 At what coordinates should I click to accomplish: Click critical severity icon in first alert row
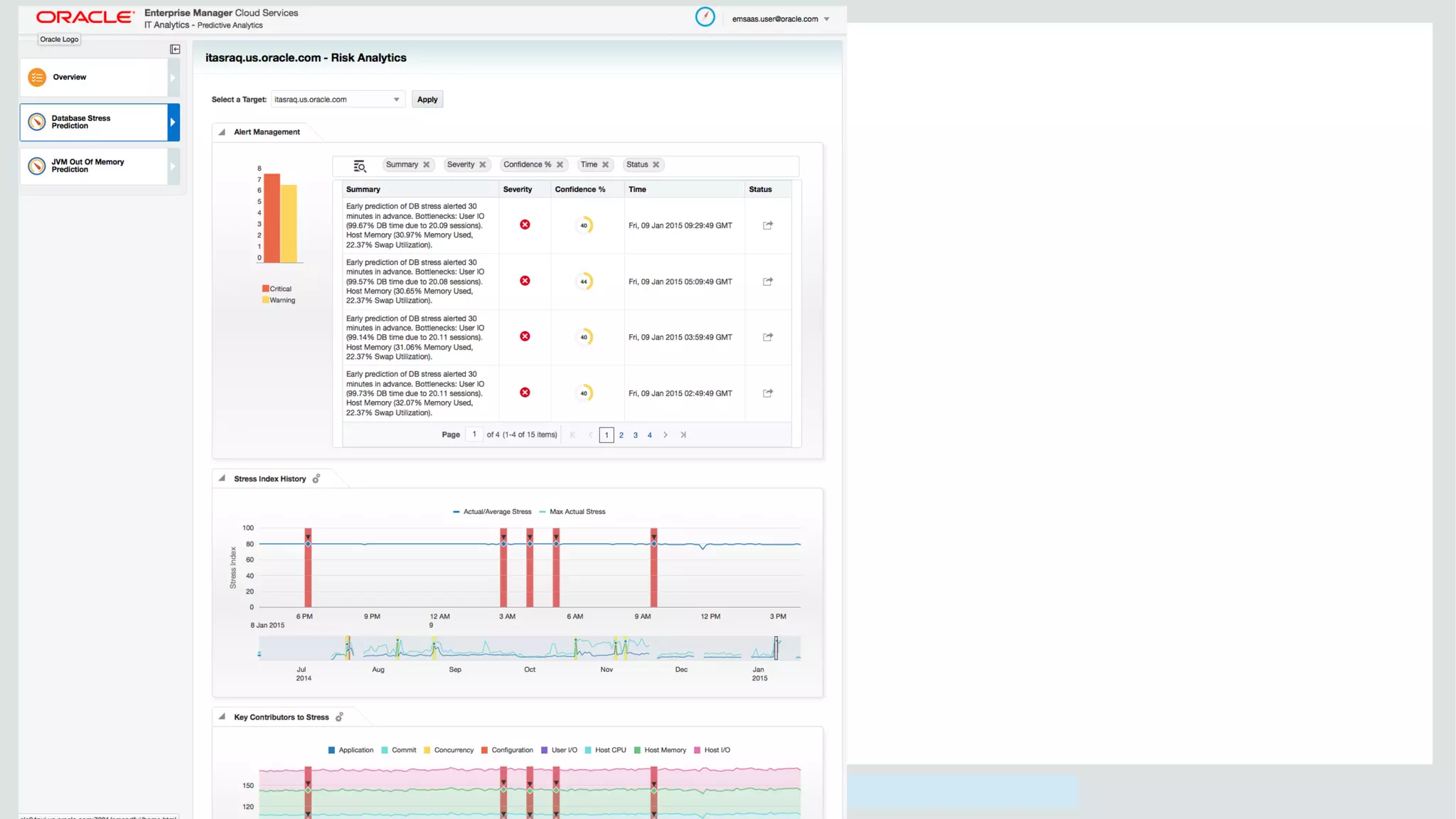tap(525, 225)
